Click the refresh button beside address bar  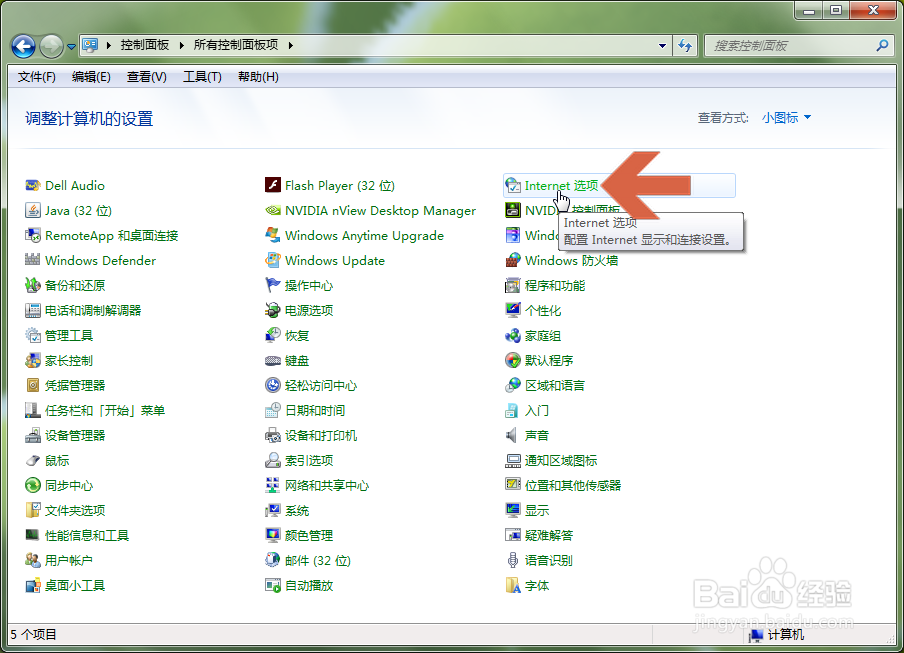pyautogui.click(x=685, y=45)
